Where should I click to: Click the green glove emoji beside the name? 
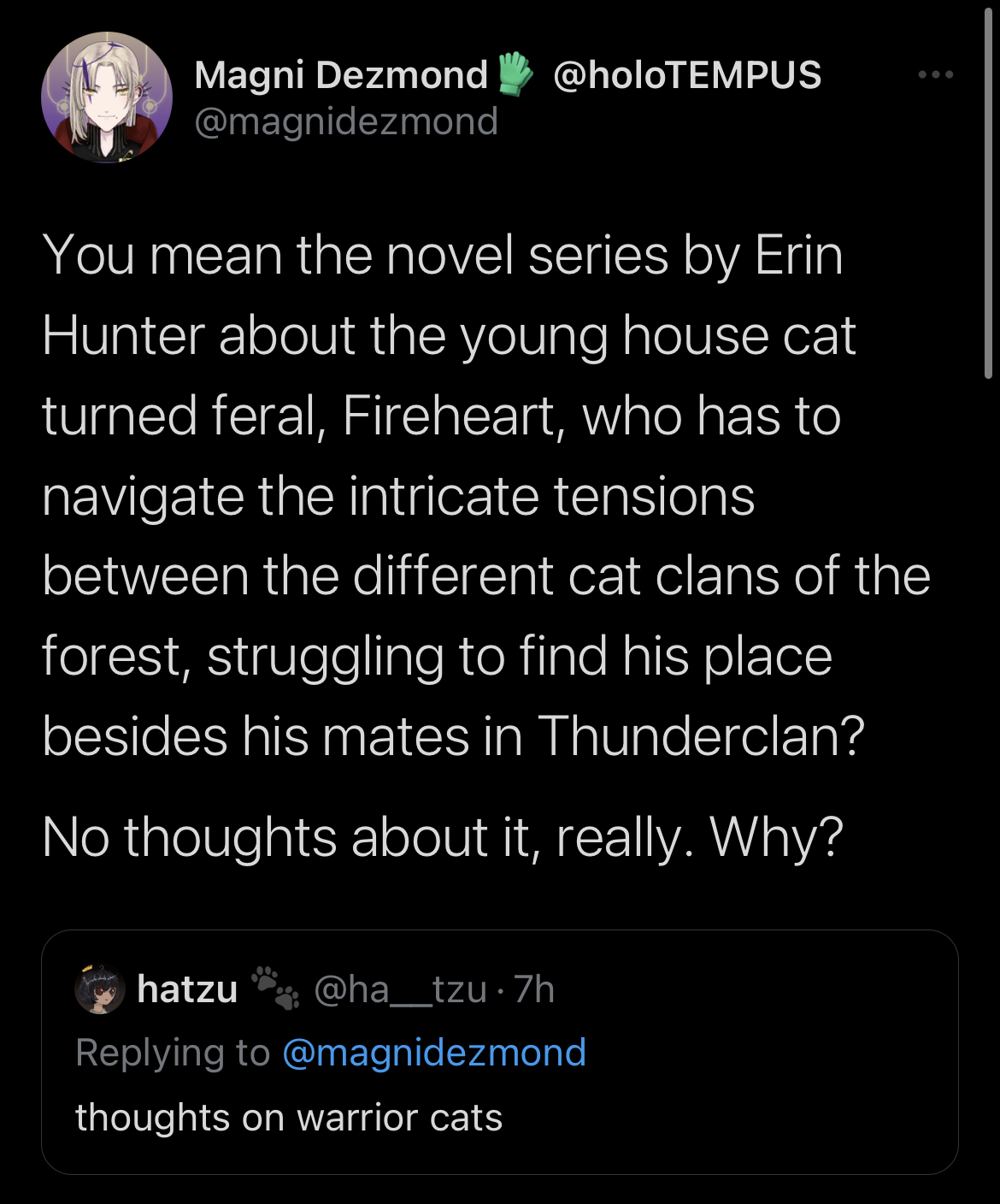pos(515,74)
